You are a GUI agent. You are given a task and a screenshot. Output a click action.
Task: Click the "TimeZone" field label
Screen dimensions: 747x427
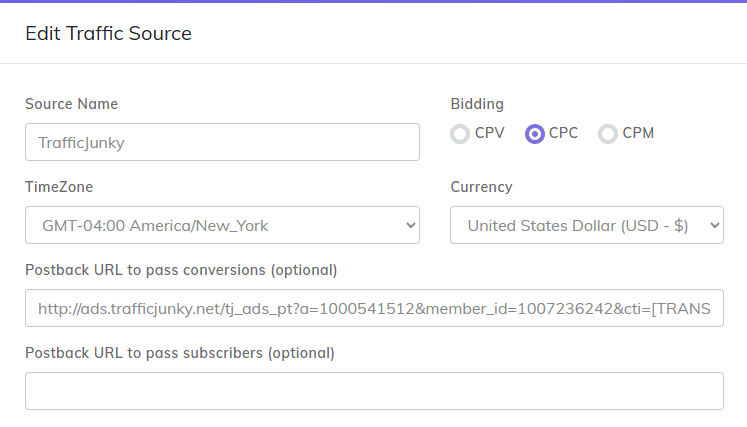tap(59, 187)
